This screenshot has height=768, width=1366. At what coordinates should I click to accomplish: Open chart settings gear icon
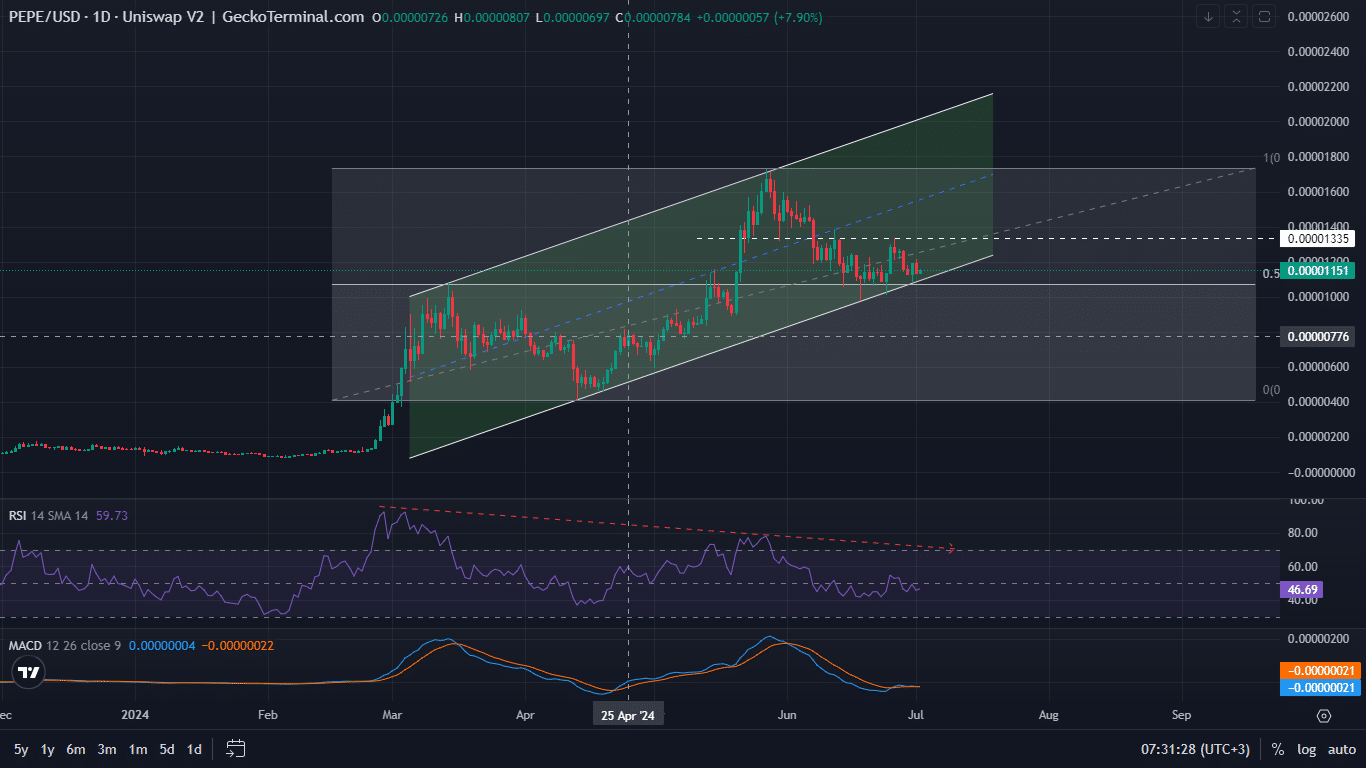pyautogui.click(x=1324, y=716)
